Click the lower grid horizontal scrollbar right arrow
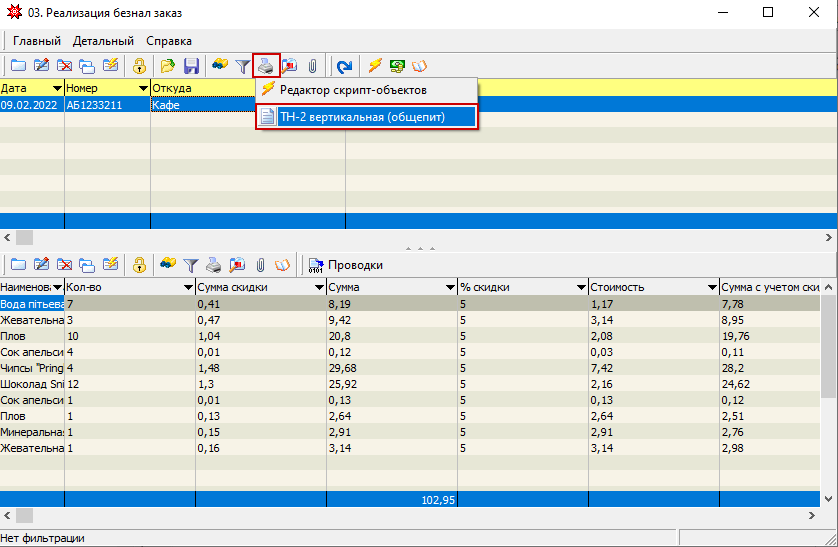 [812, 515]
